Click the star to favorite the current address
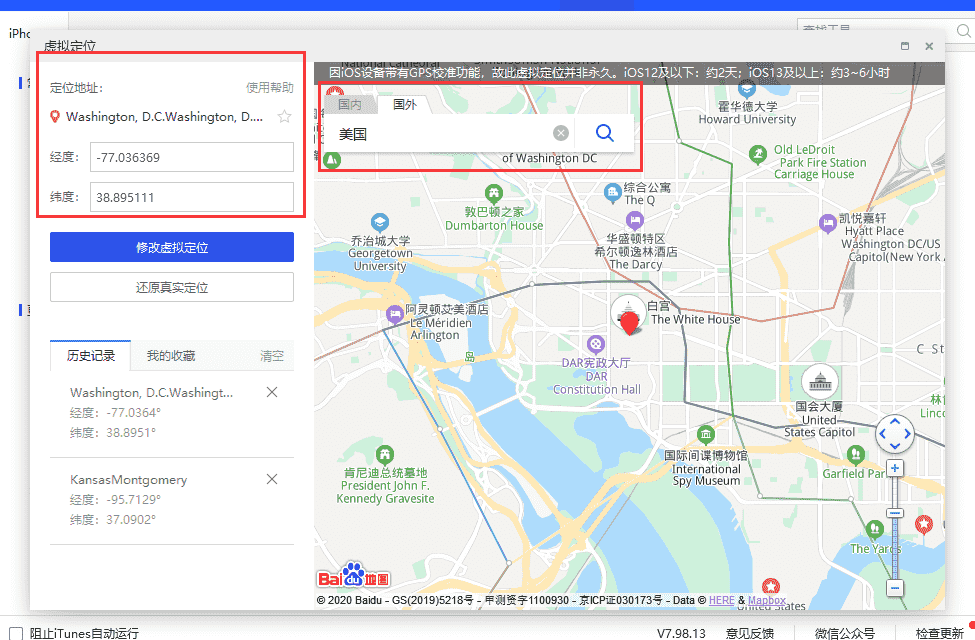This screenshot has width=975, height=640. point(284,116)
